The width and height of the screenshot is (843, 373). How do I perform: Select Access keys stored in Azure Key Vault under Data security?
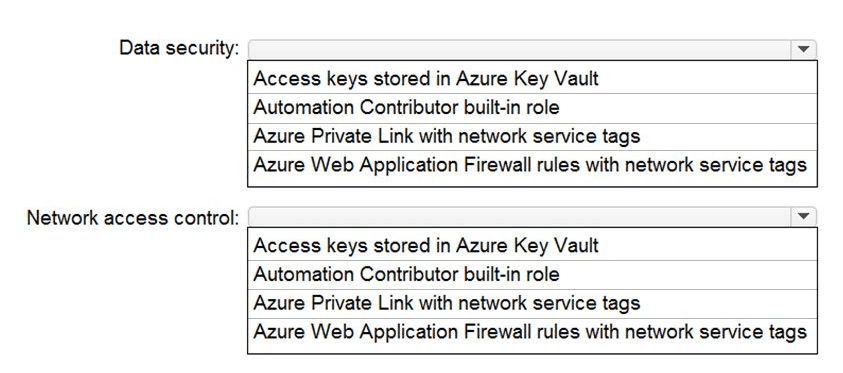click(532, 78)
